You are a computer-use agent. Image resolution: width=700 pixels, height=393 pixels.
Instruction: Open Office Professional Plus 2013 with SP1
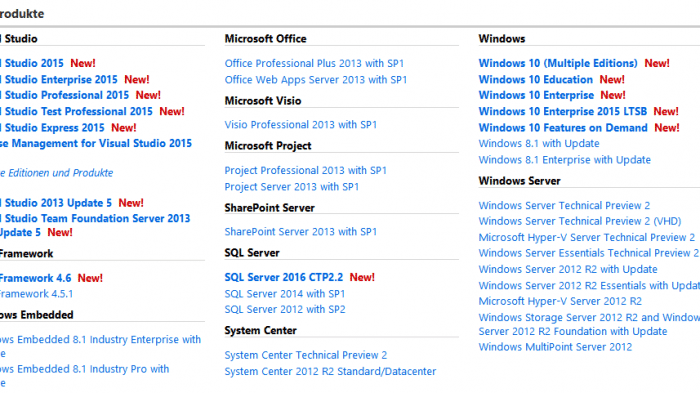coord(314,63)
